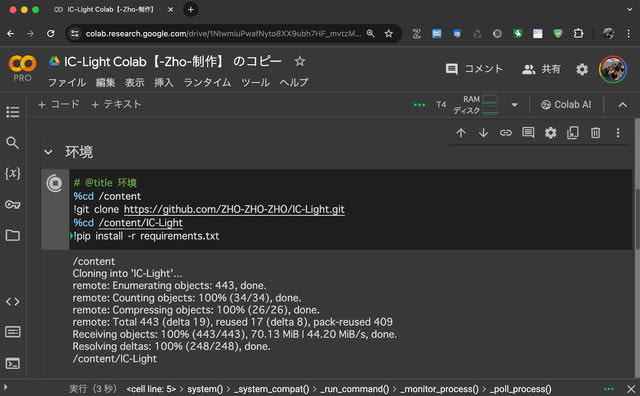The width and height of the screenshot is (640, 396).
Task: Add a text cell with + テキスト
Action: [x=117, y=105]
